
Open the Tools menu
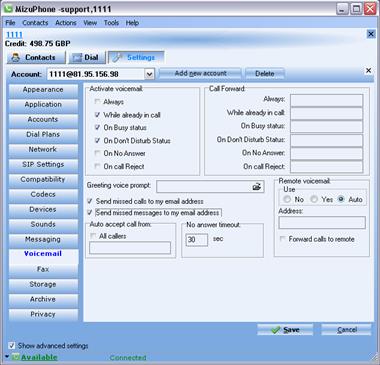111,23
